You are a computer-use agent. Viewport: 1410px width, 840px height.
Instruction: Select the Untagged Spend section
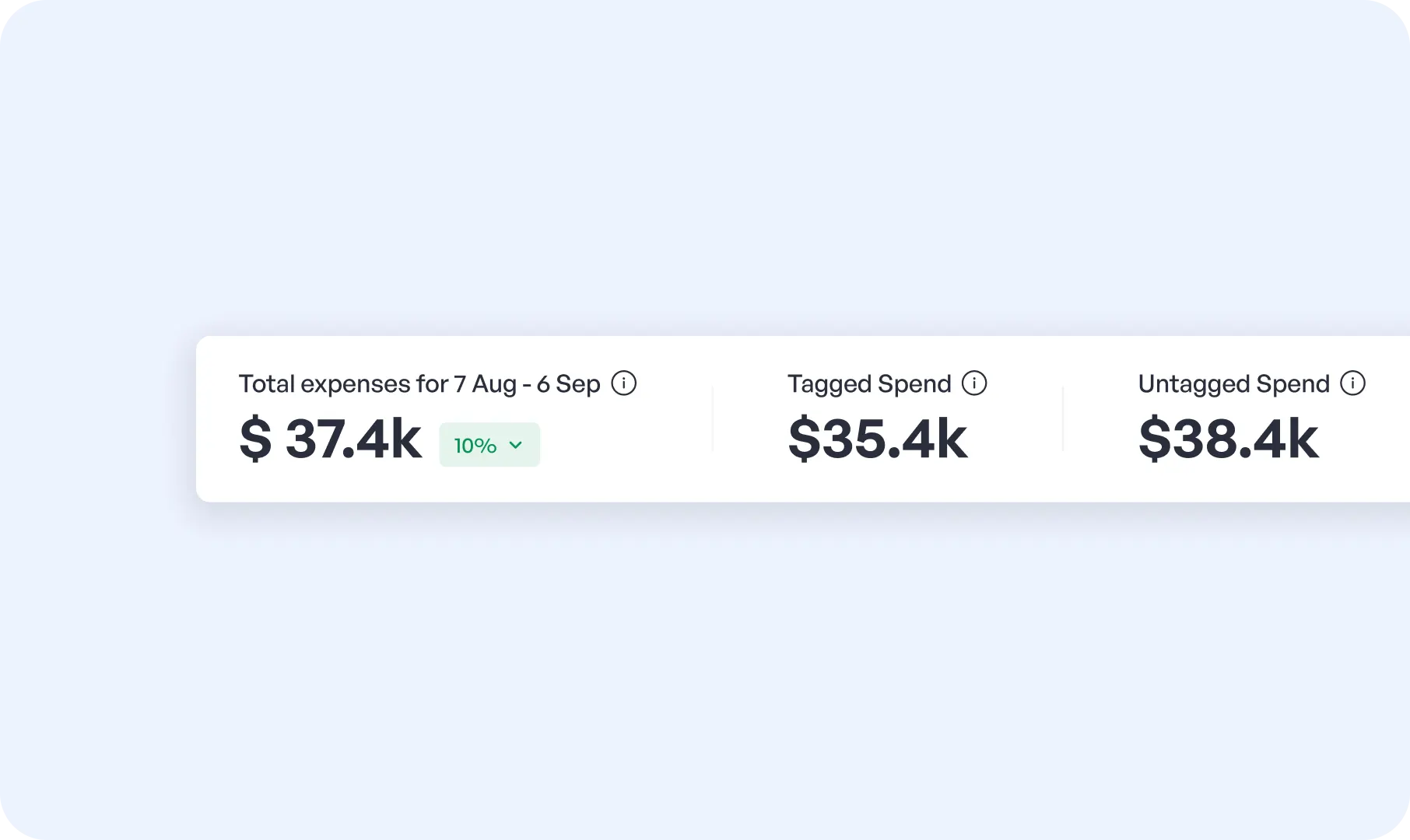pyautogui.click(x=1233, y=412)
